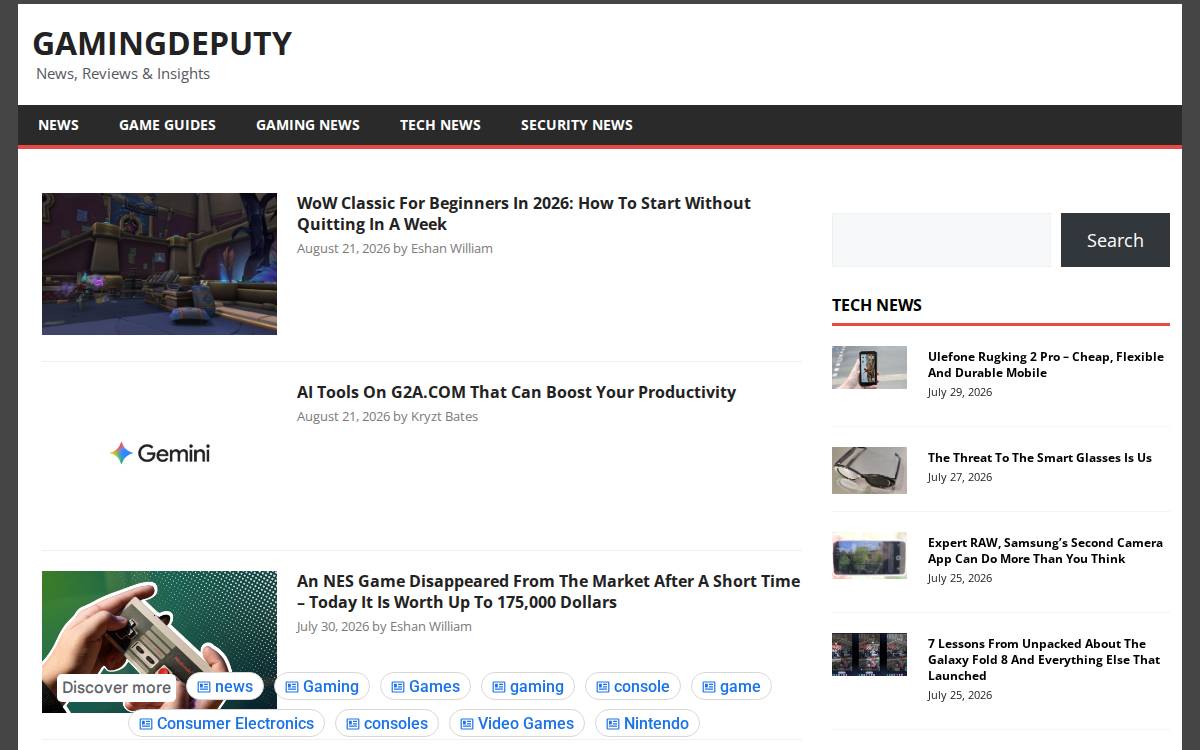Open The Threat To The Smart Glasses
This screenshot has width=1200, height=750.
pyautogui.click(x=1040, y=457)
